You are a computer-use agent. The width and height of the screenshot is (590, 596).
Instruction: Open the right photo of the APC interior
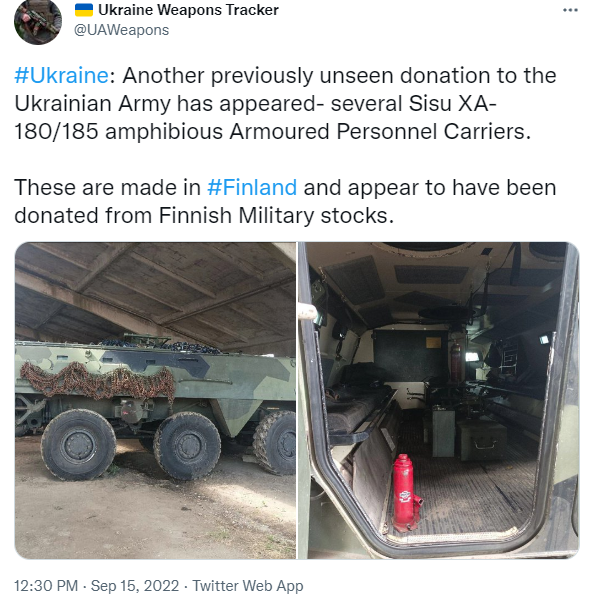(x=438, y=400)
